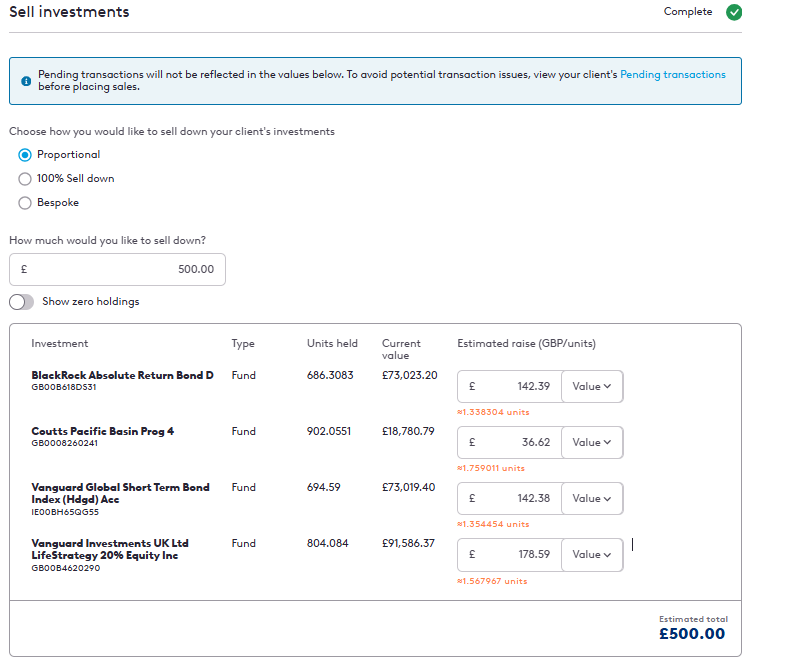Open Value dropdown for Vanguard Global Short Term Bond
The width and height of the screenshot is (812, 669).
pos(592,499)
